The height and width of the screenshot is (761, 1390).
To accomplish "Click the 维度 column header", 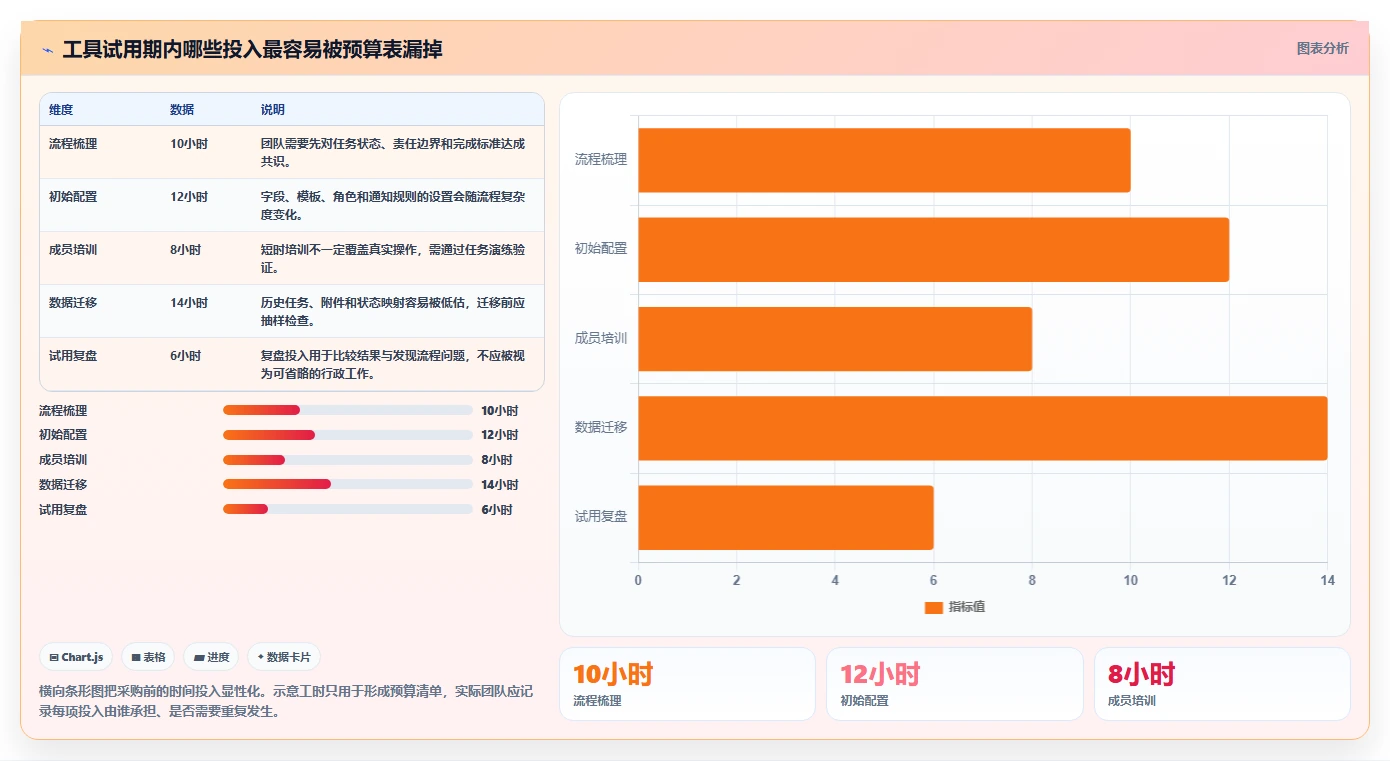I will pos(61,109).
